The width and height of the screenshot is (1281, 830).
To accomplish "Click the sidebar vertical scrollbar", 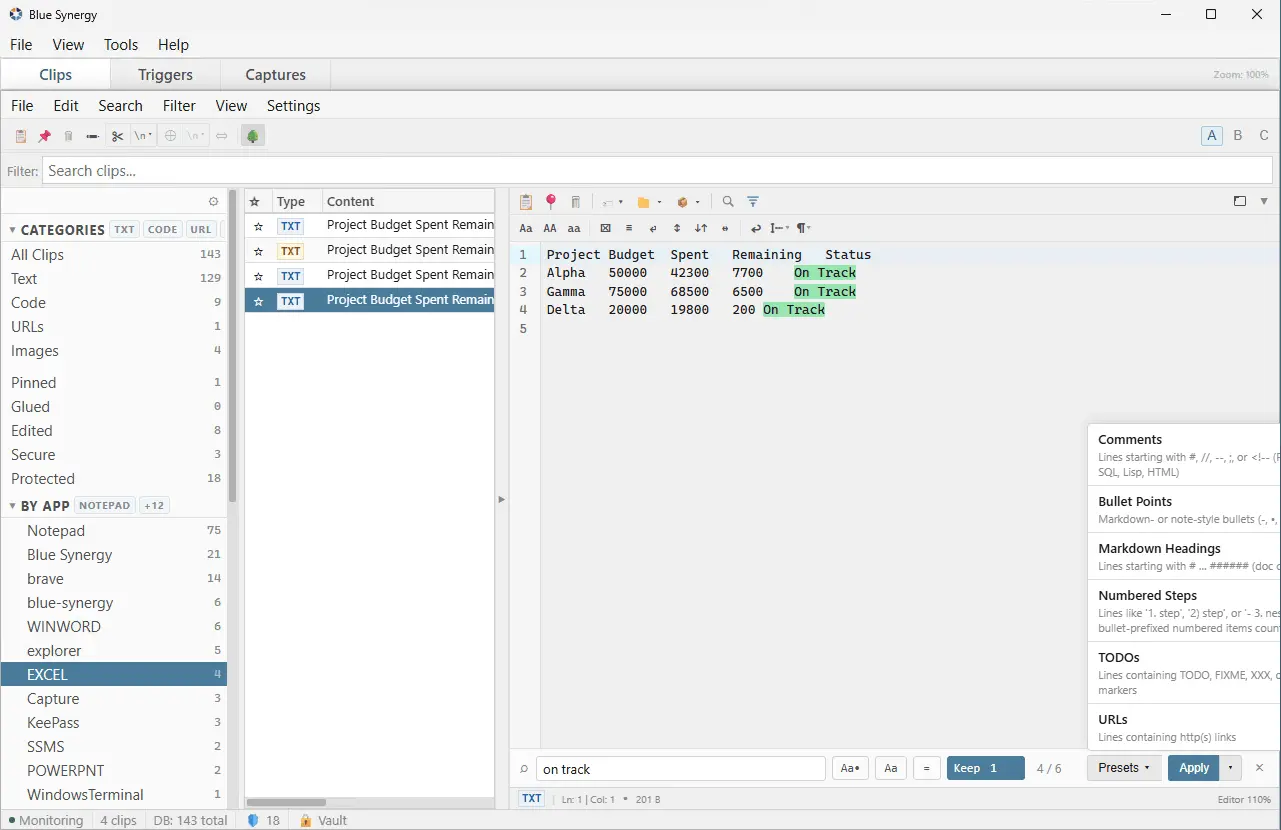I will tap(232, 345).
